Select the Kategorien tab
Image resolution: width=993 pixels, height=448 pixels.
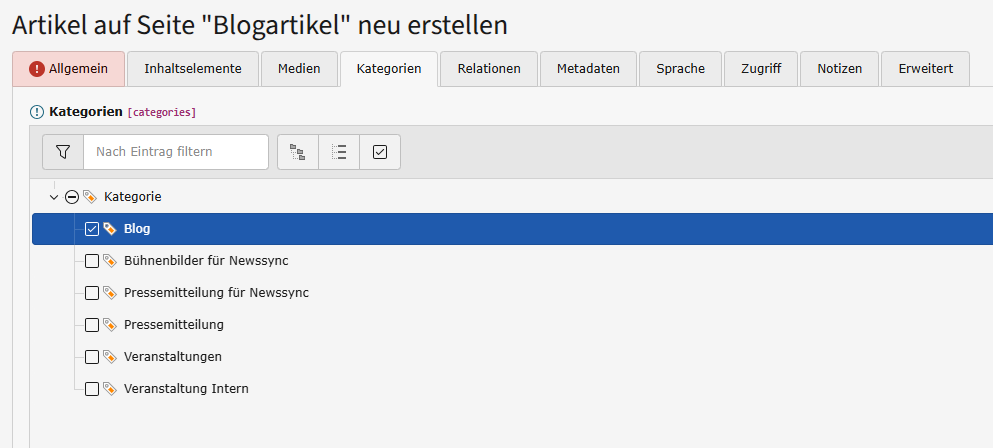coord(389,68)
